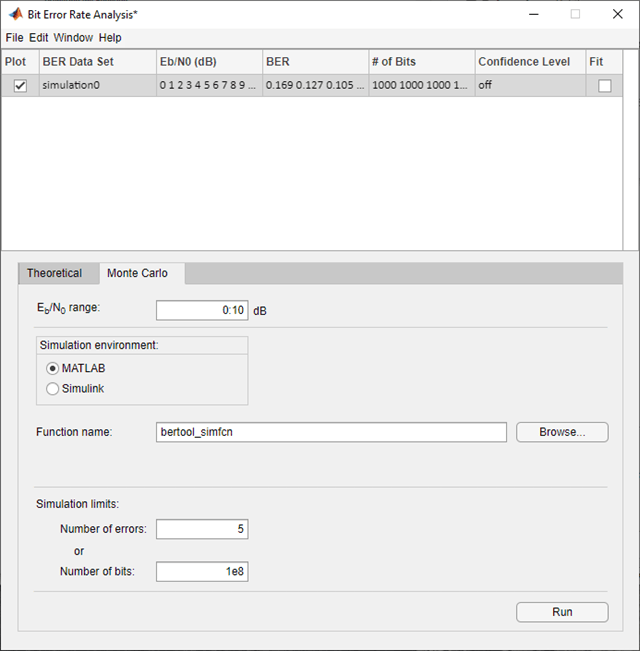Image resolution: width=640 pixels, height=651 pixels.
Task: Click the BER column header
Action: pos(315,62)
